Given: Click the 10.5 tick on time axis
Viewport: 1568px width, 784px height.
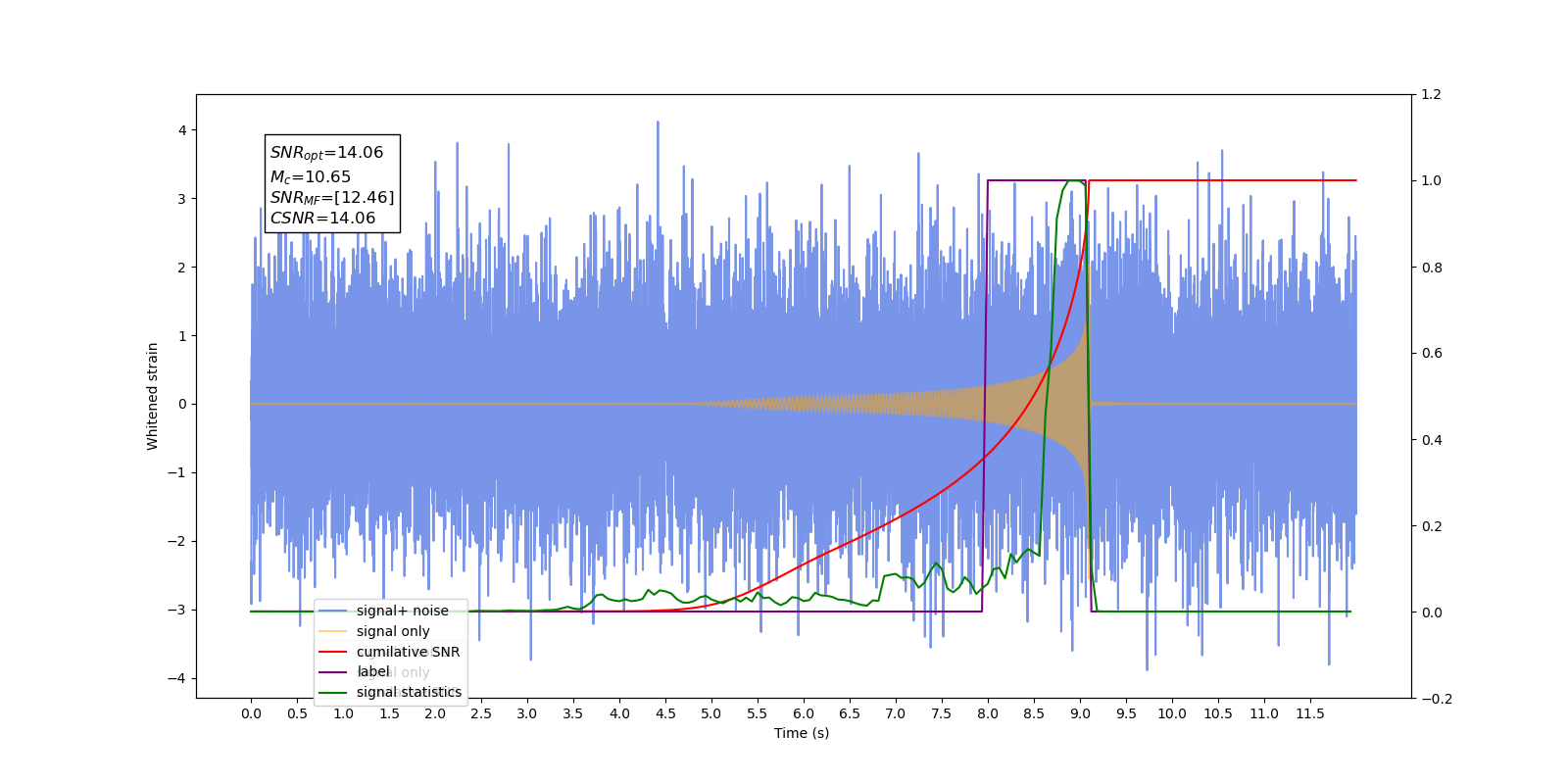Looking at the screenshot, I should pyautogui.click(x=1218, y=713).
